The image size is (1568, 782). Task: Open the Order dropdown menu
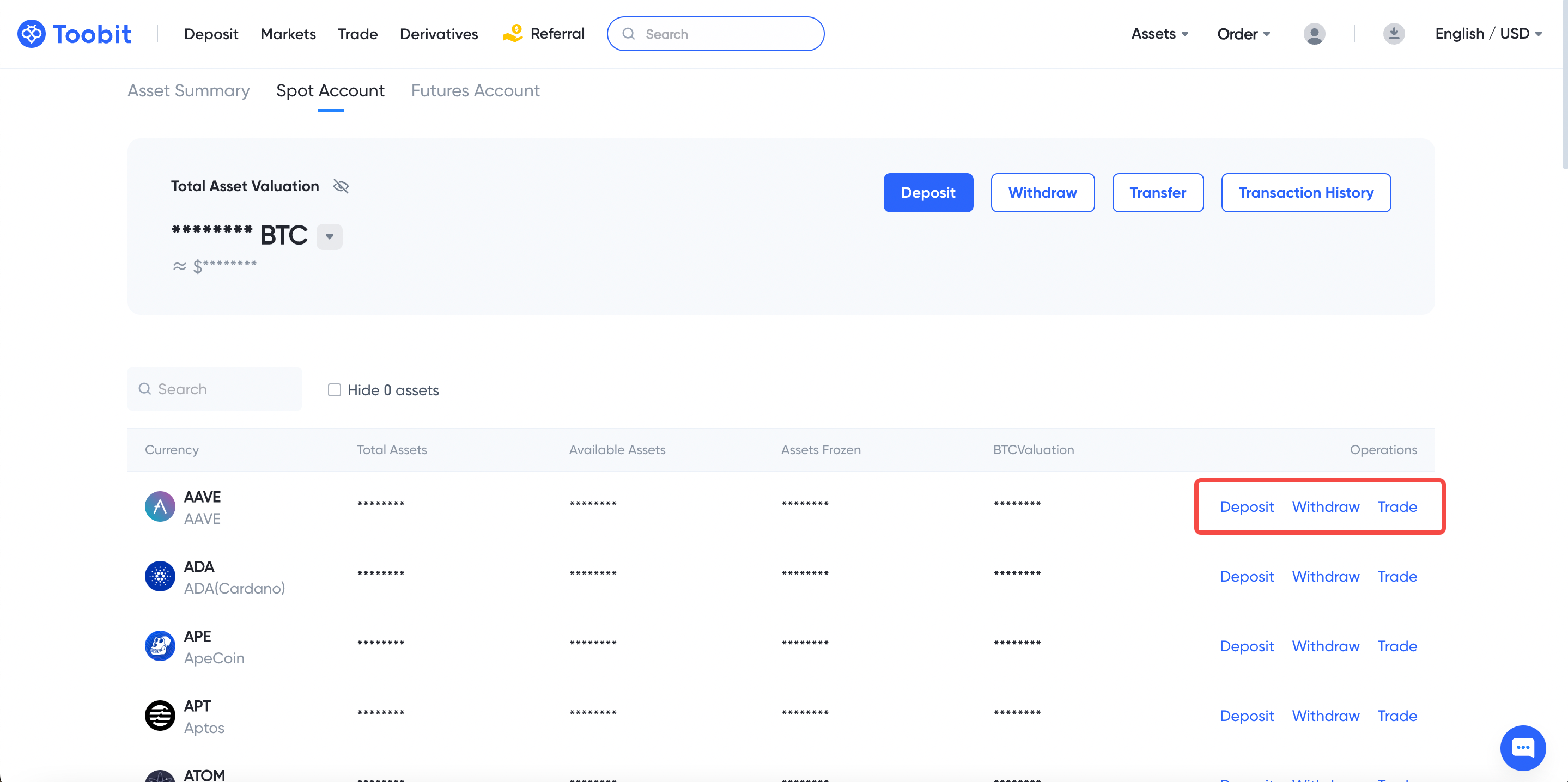pyautogui.click(x=1243, y=33)
